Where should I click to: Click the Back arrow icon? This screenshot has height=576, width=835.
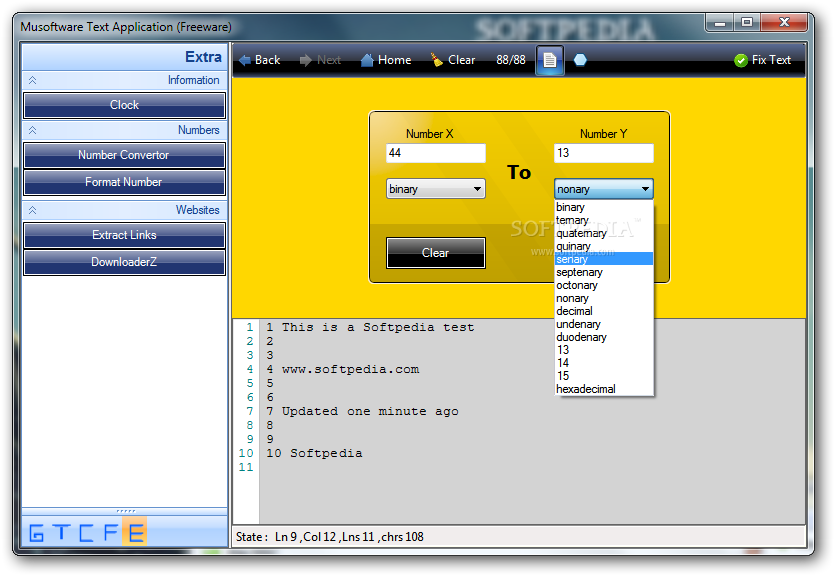245,60
